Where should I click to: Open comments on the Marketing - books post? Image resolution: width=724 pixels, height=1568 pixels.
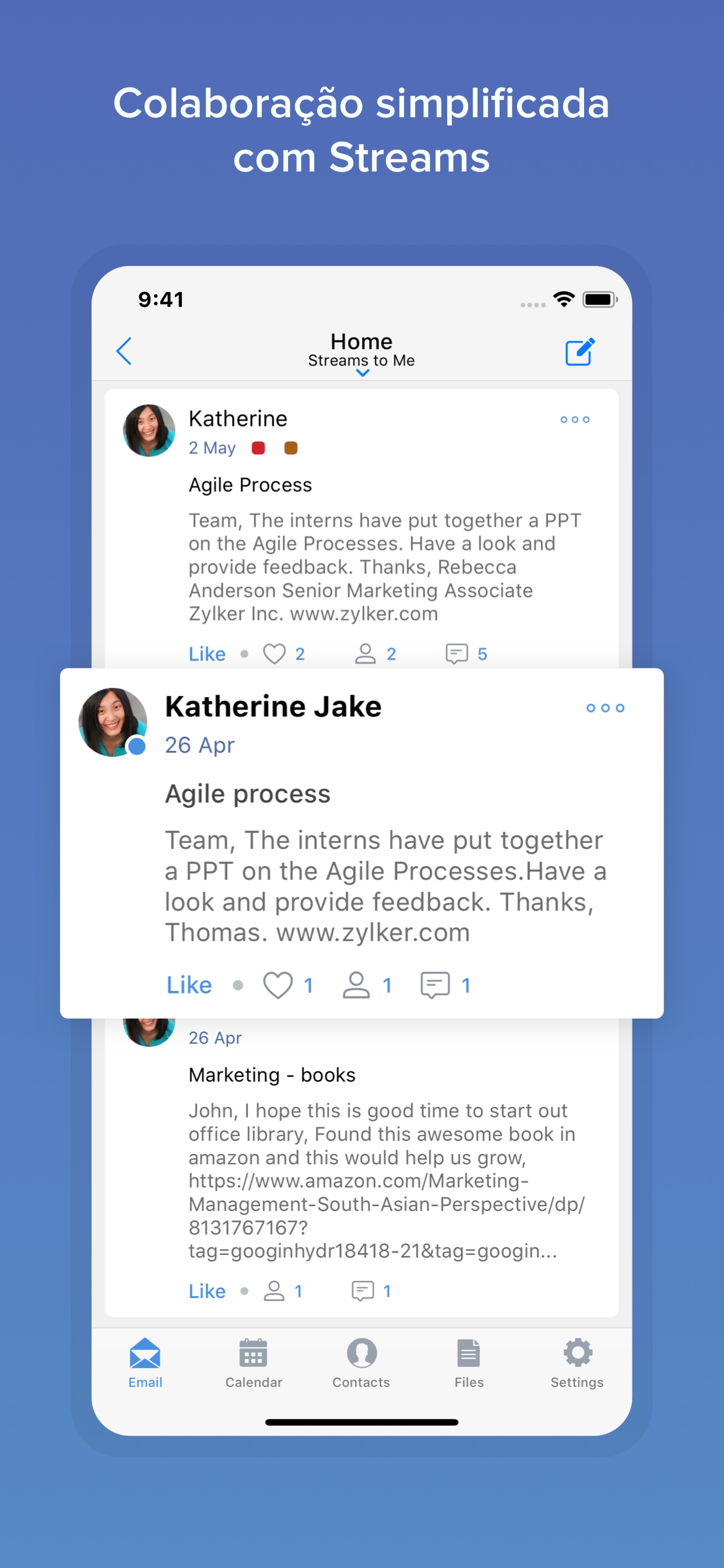coord(363,1290)
